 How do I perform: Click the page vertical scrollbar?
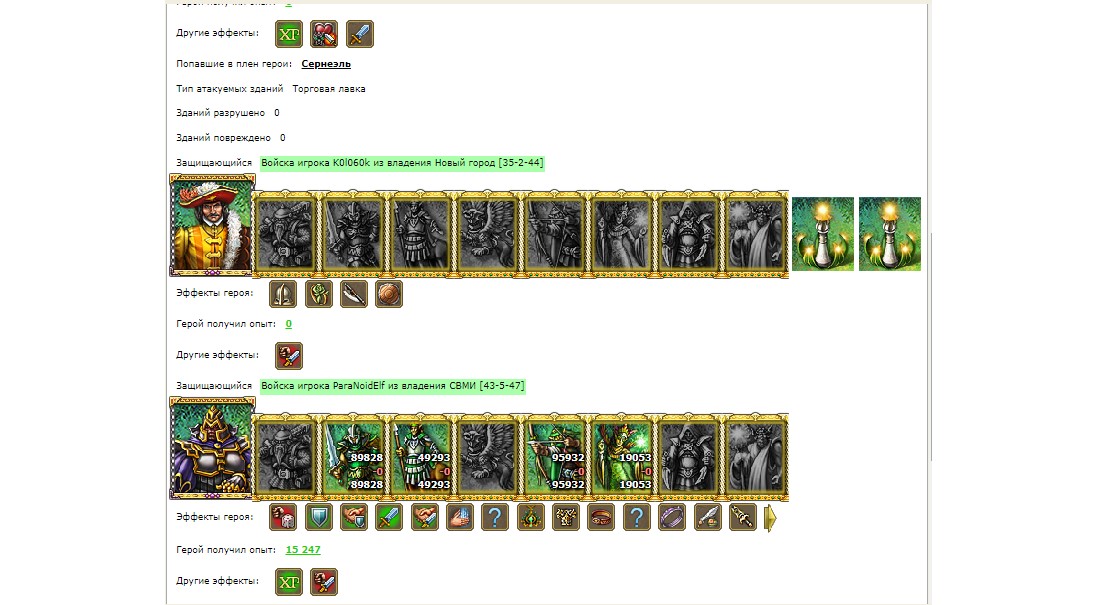pos(930,347)
